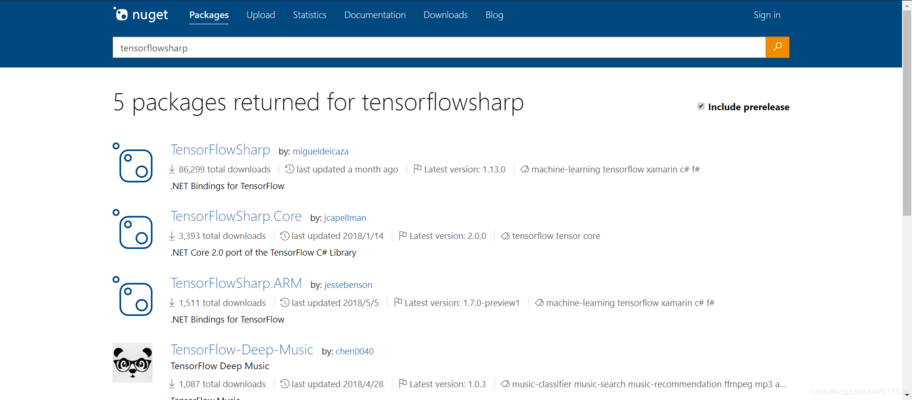
Task: Click the TensorFlowSharp package icon
Action: [x=134, y=162]
